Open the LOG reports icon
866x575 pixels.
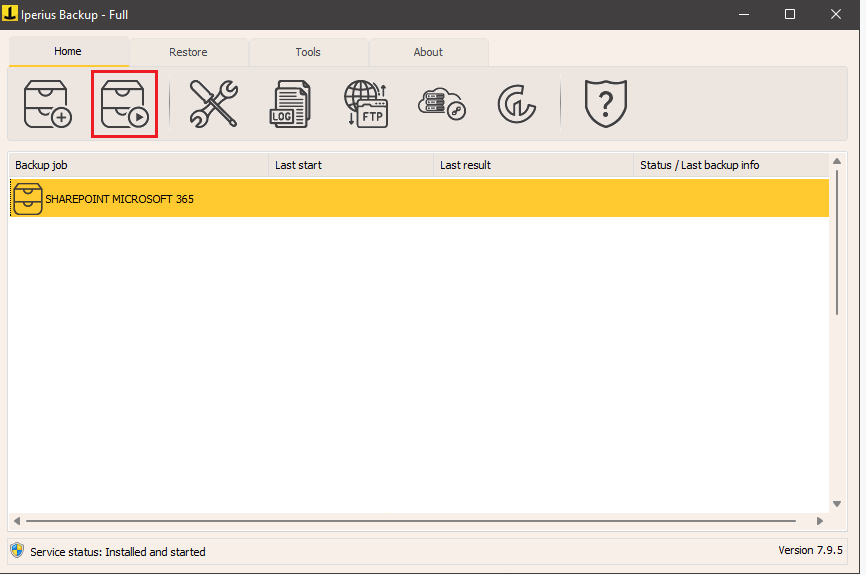tap(290, 104)
